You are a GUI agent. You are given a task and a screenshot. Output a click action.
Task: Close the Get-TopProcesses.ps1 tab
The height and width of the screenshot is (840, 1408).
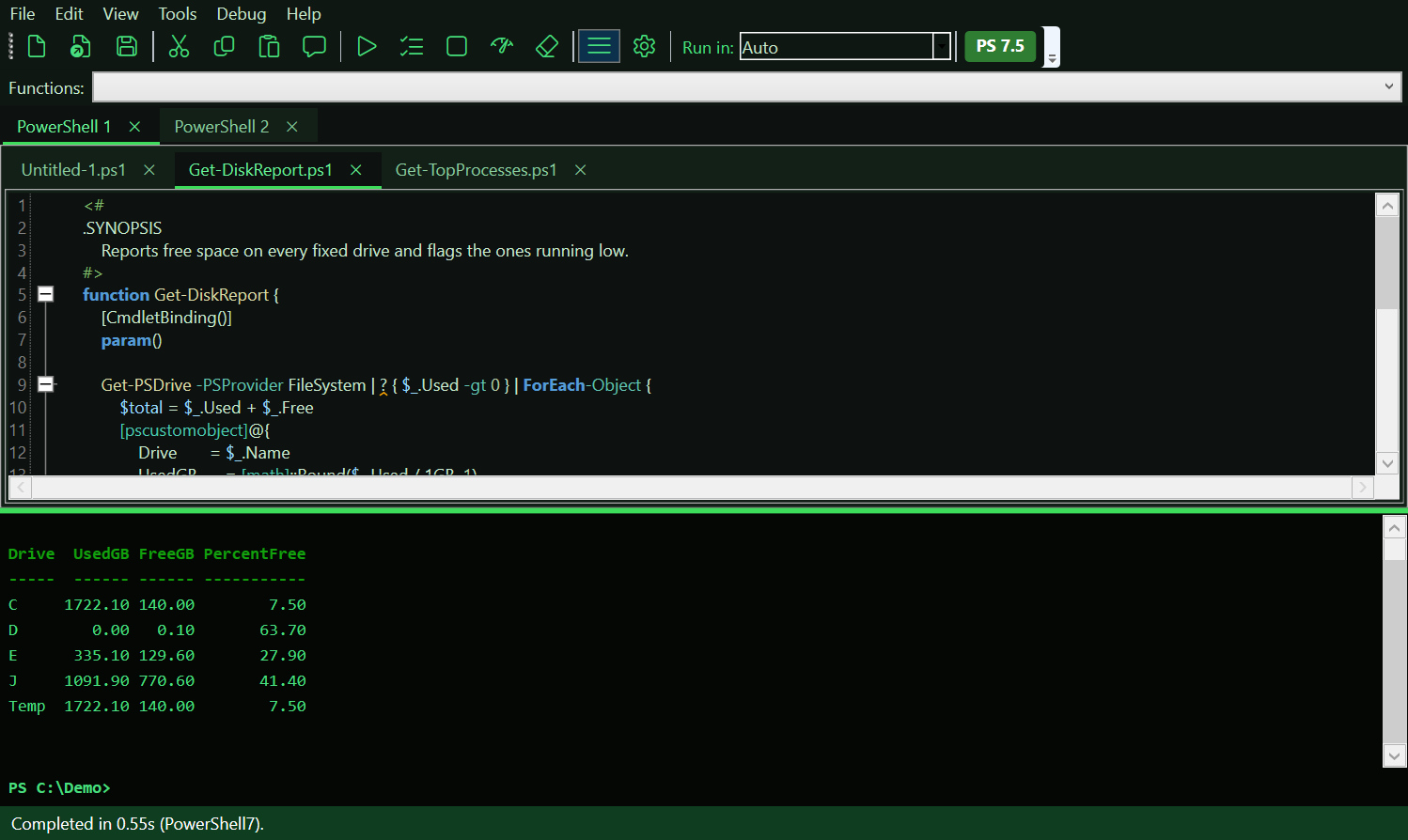[581, 170]
